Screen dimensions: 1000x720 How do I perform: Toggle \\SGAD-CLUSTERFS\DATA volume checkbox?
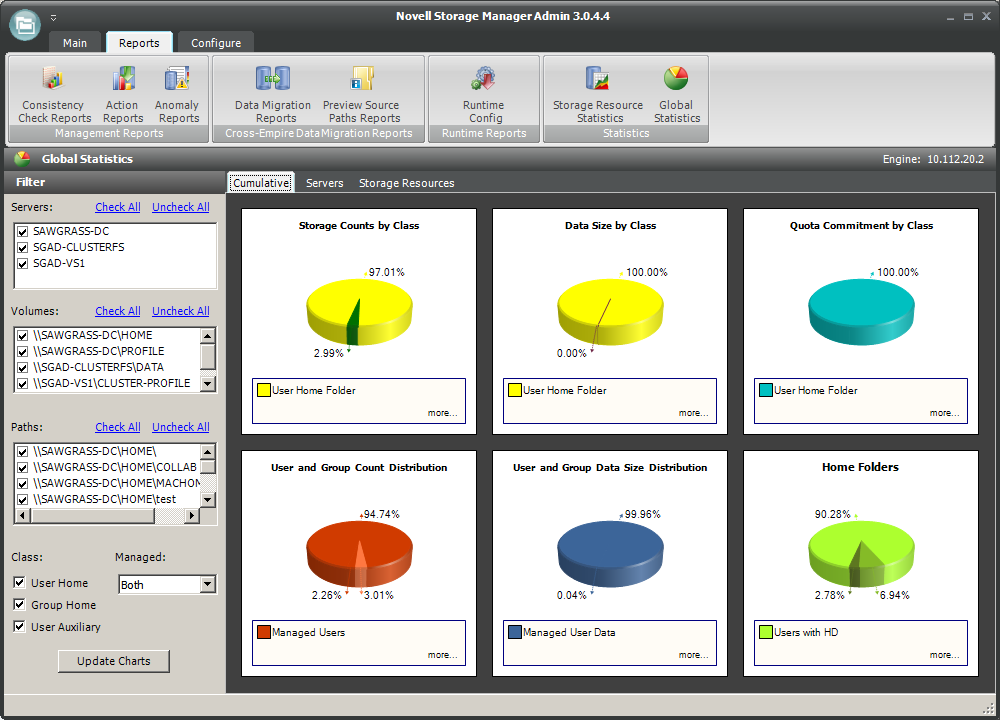22,367
